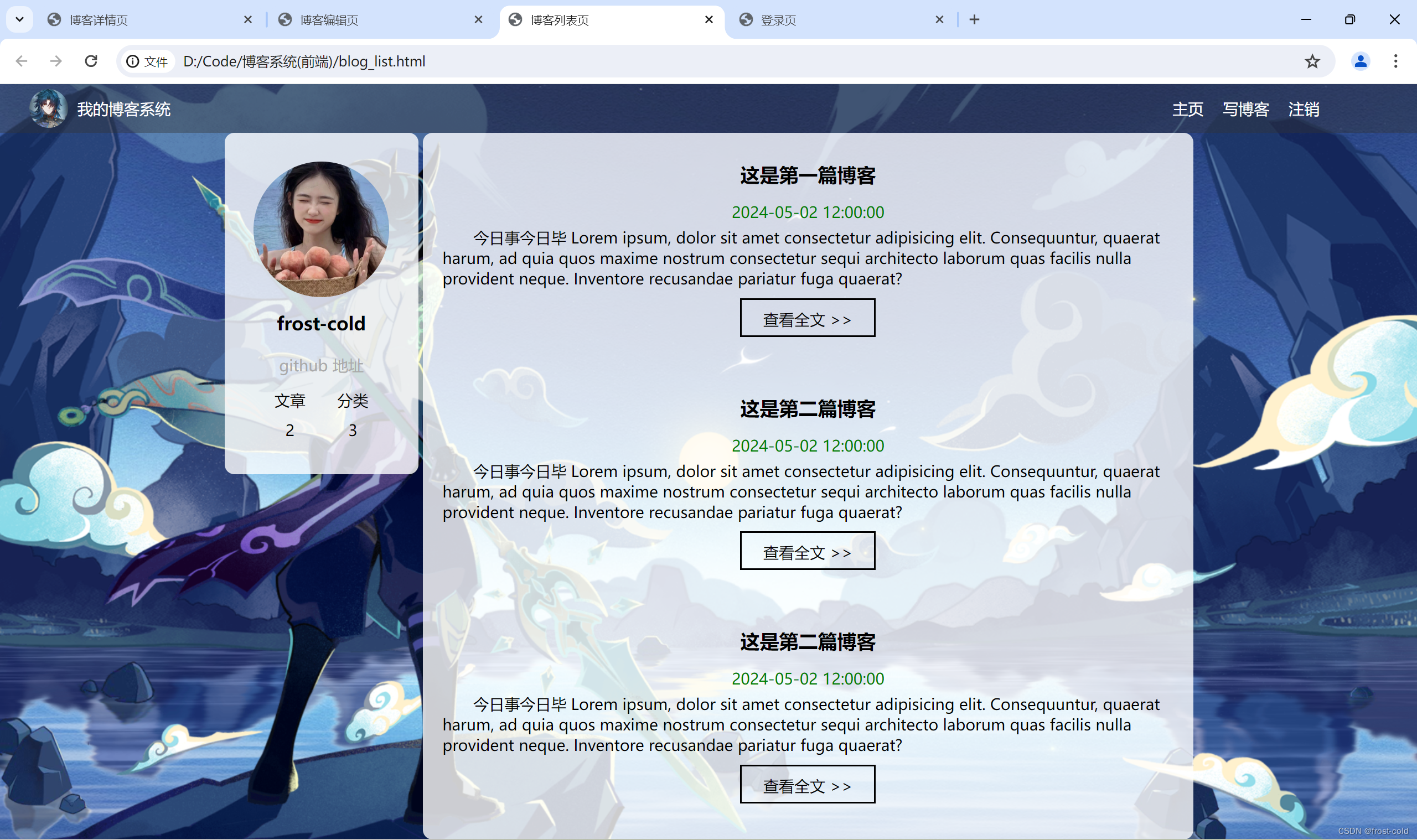Close the 博客列表页 tab

pyautogui.click(x=709, y=20)
